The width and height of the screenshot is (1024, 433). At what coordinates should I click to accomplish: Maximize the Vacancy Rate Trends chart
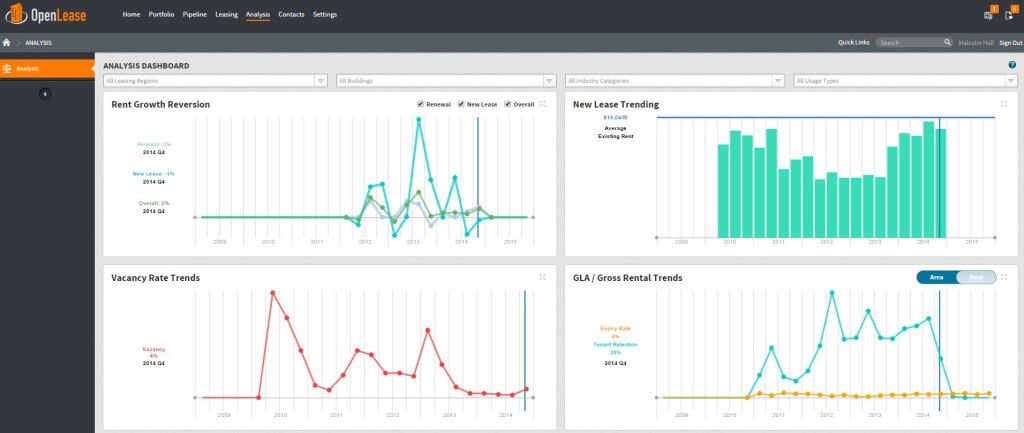[x=543, y=277]
